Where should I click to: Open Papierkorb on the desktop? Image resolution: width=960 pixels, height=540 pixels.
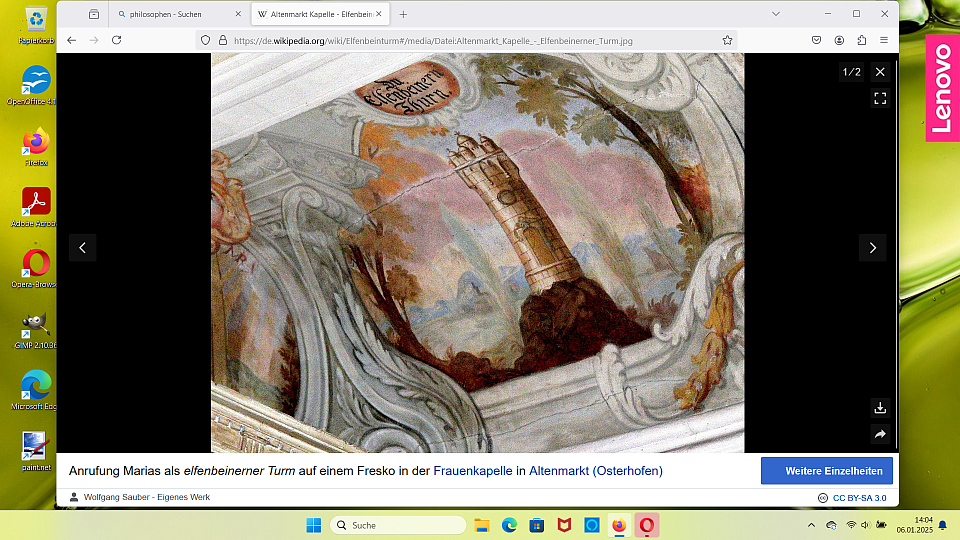point(36,26)
